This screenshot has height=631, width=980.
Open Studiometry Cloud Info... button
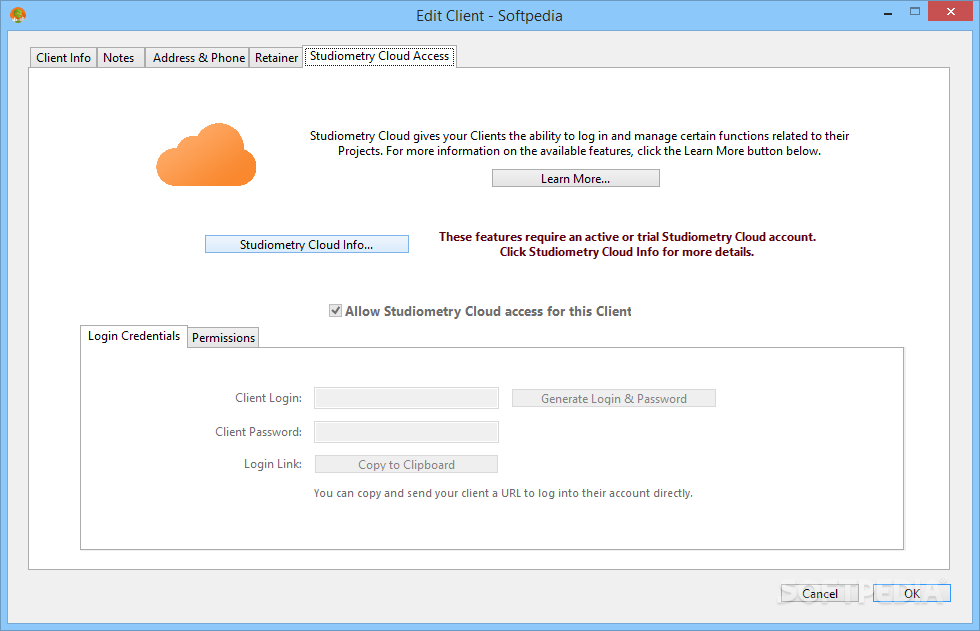307,244
